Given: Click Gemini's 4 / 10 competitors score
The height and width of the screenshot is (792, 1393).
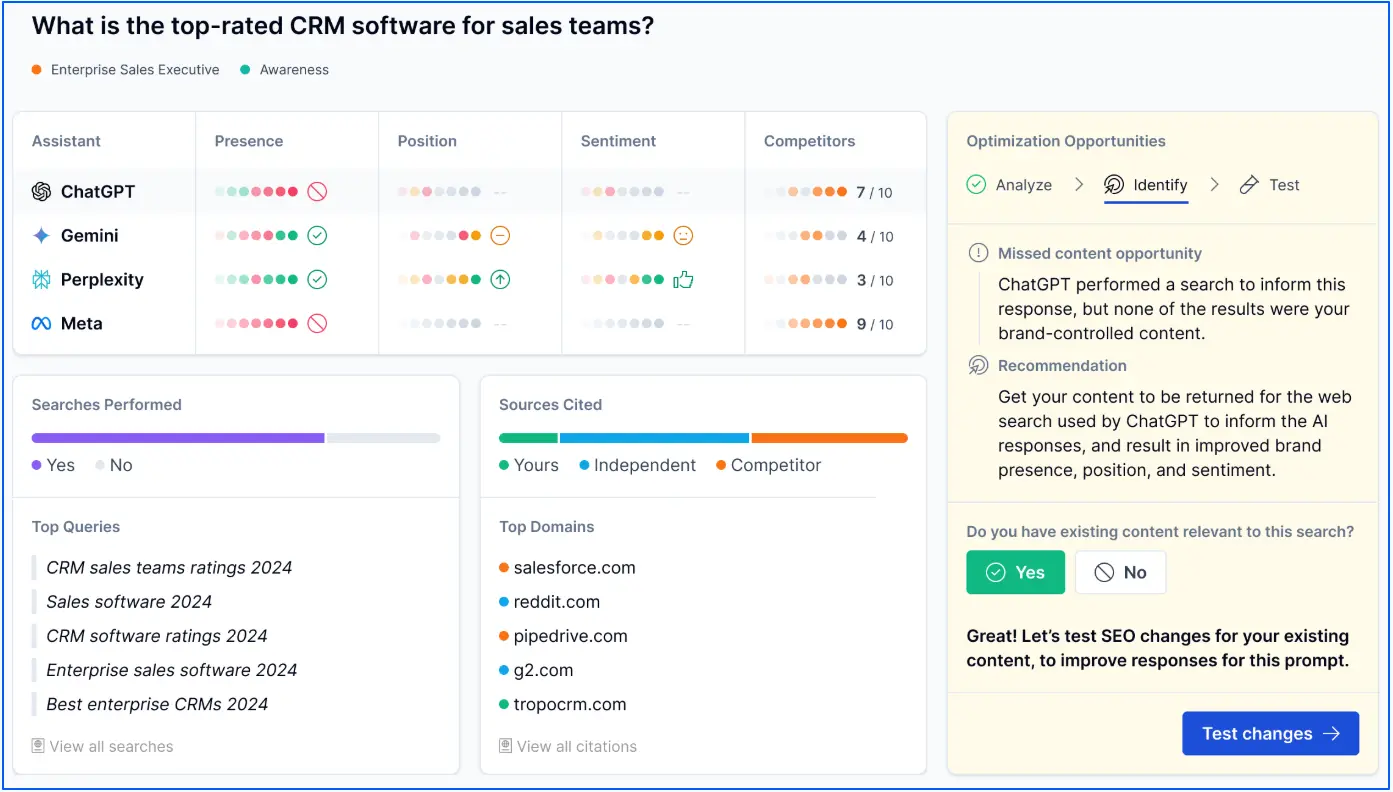Looking at the screenshot, I should [x=875, y=236].
